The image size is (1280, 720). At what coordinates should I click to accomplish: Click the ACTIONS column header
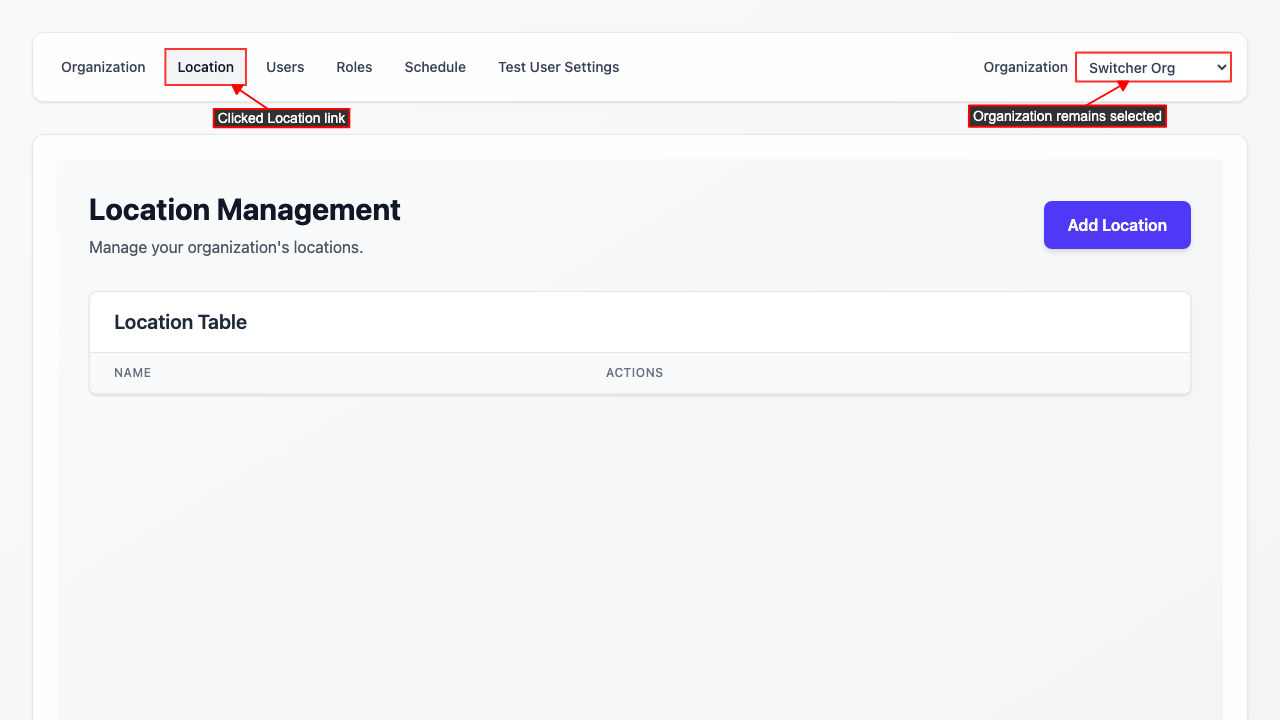pyautogui.click(x=634, y=372)
